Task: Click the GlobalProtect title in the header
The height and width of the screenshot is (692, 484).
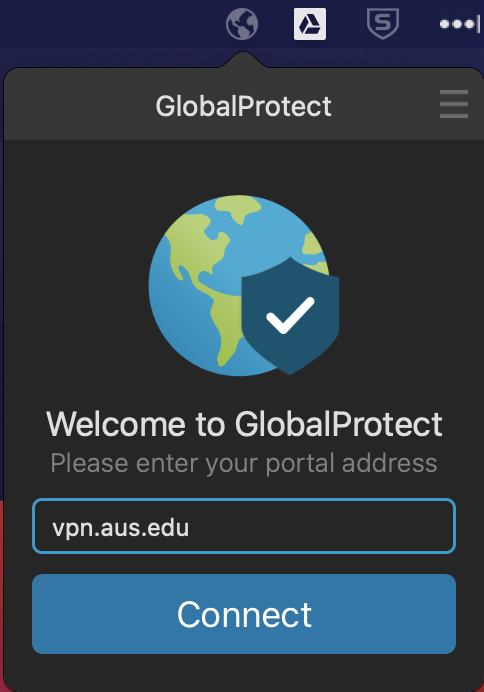Action: pos(243,106)
